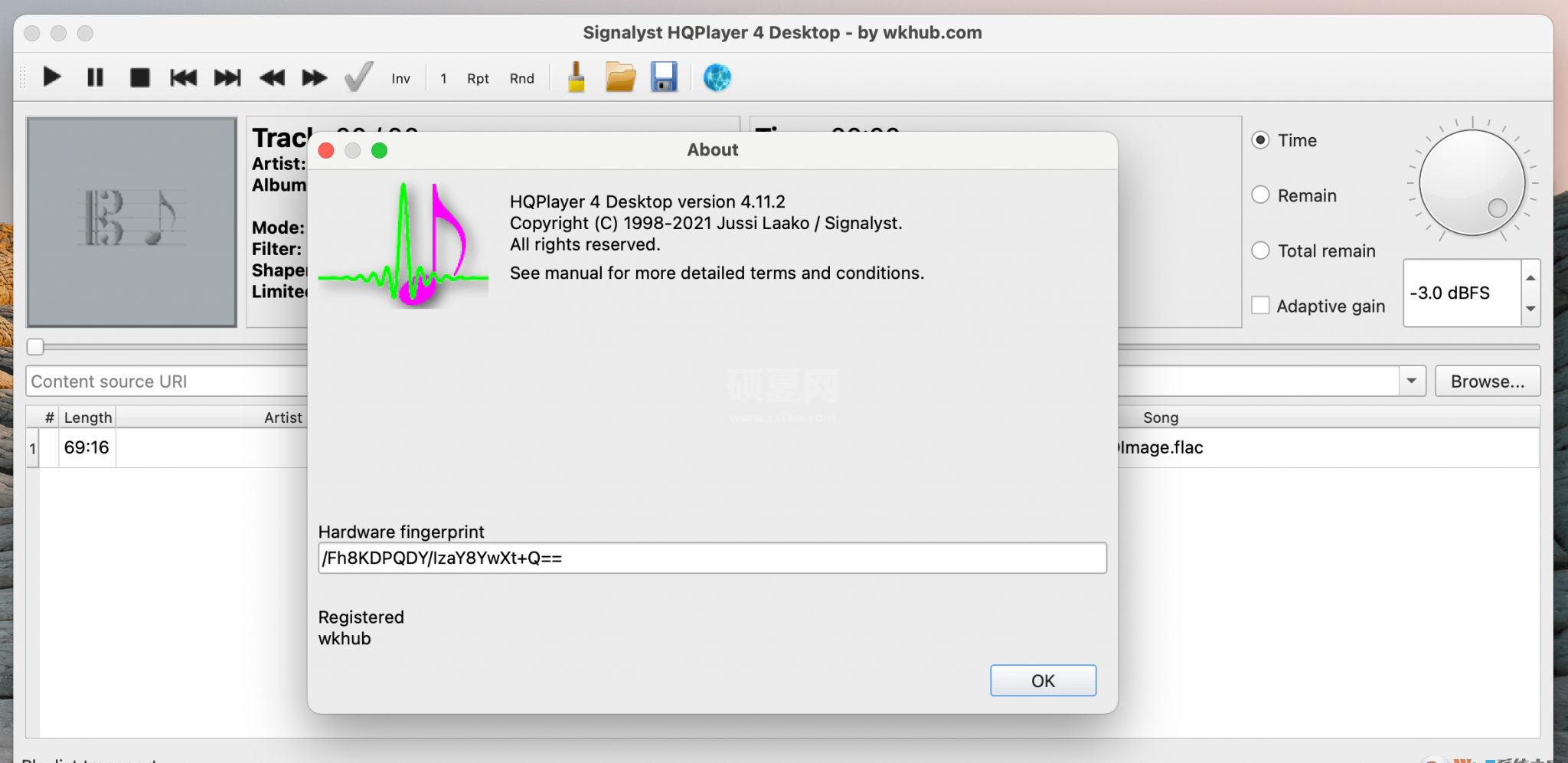1568x763 pixels.
Task: Stop playback with the Stop icon
Action: click(x=139, y=77)
